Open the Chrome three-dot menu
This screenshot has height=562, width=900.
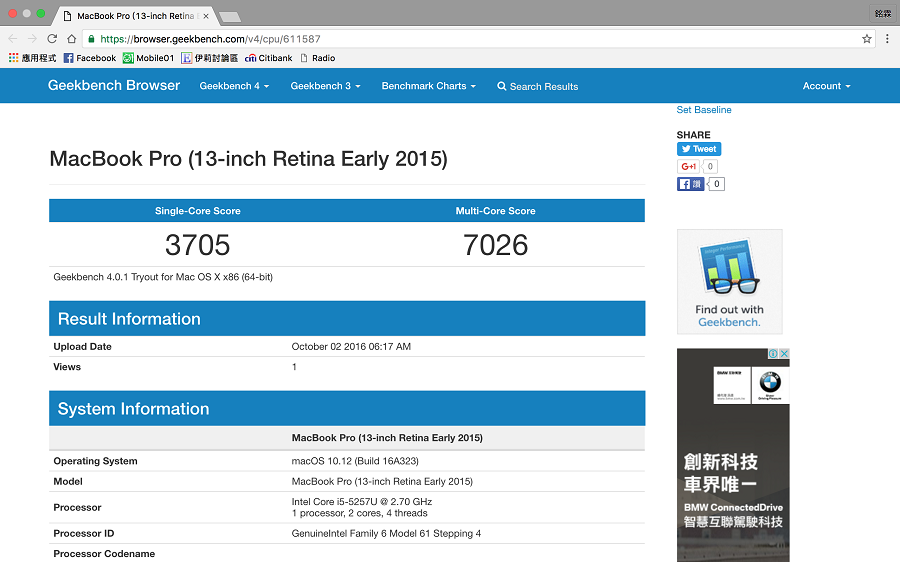tap(887, 38)
